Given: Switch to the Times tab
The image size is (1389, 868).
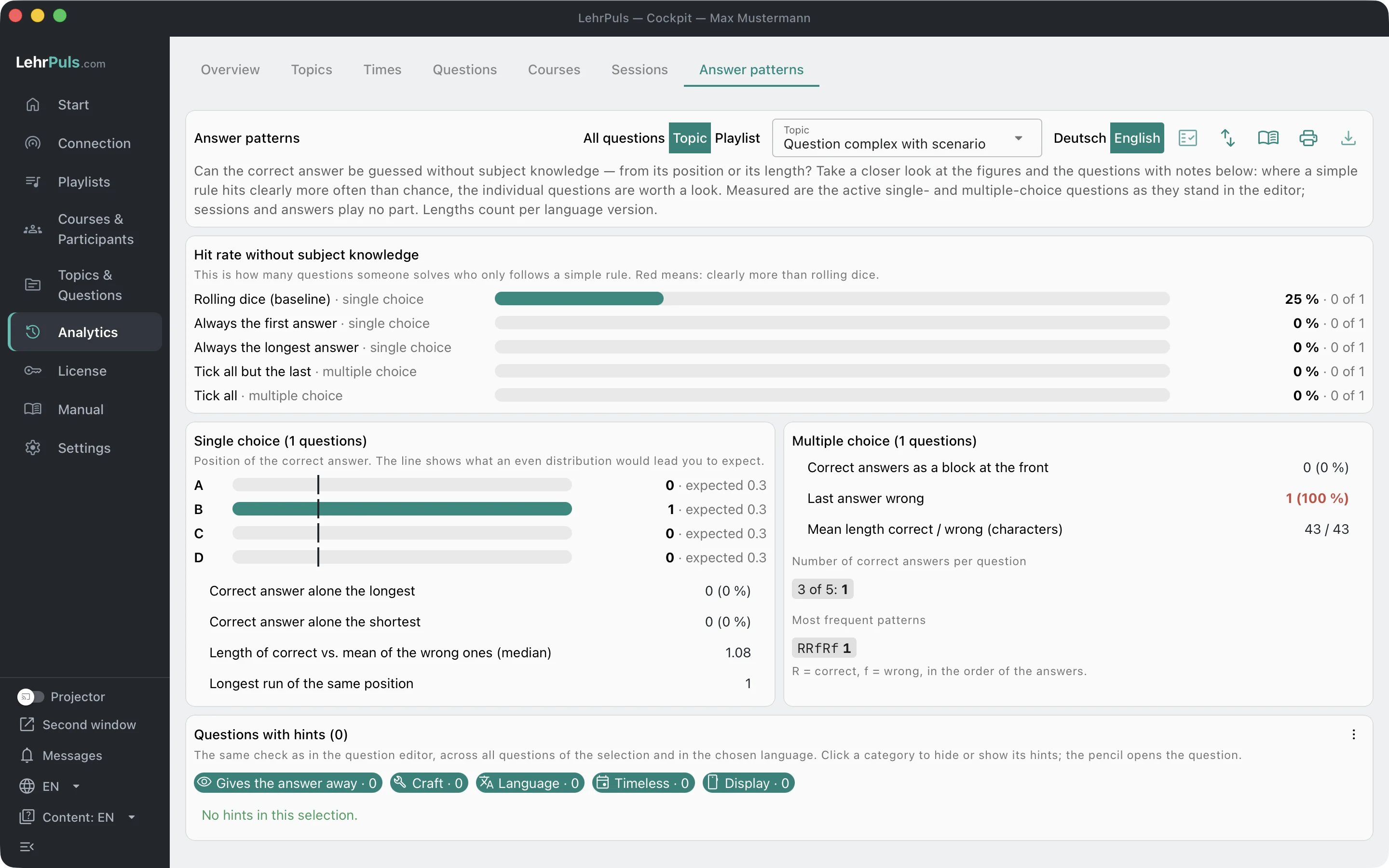Looking at the screenshot, I should pos(382,69).
